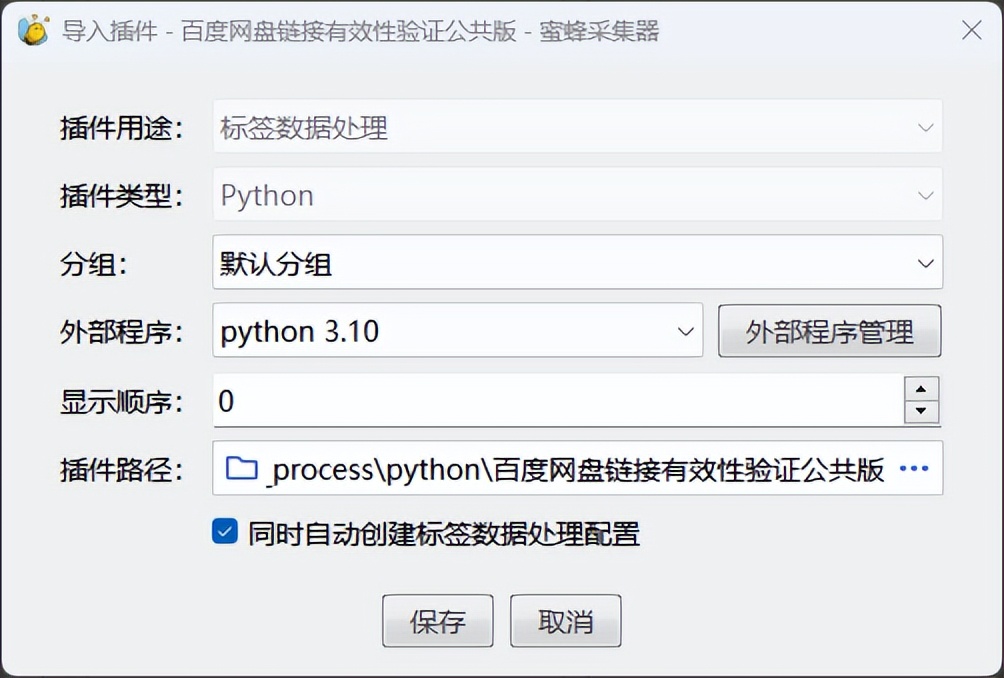
Task: Click the 默认分组 text in group combo box
Action: [276, 264]
